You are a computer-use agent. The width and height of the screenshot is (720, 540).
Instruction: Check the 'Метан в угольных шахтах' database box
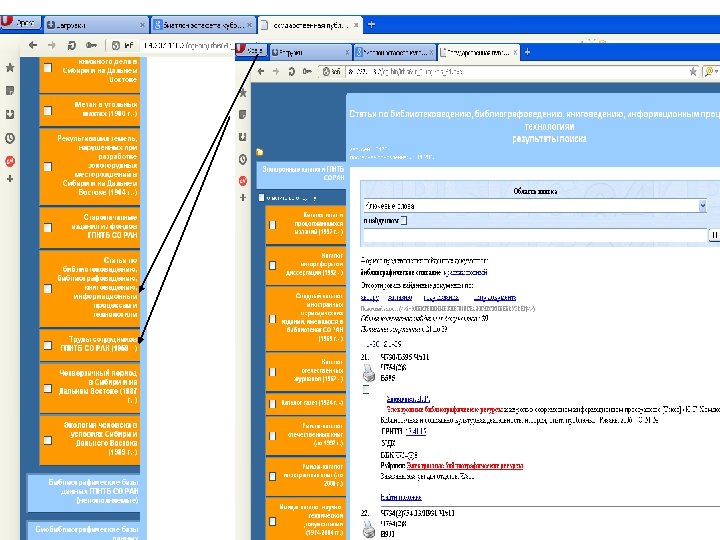click(x=48, y=111)
